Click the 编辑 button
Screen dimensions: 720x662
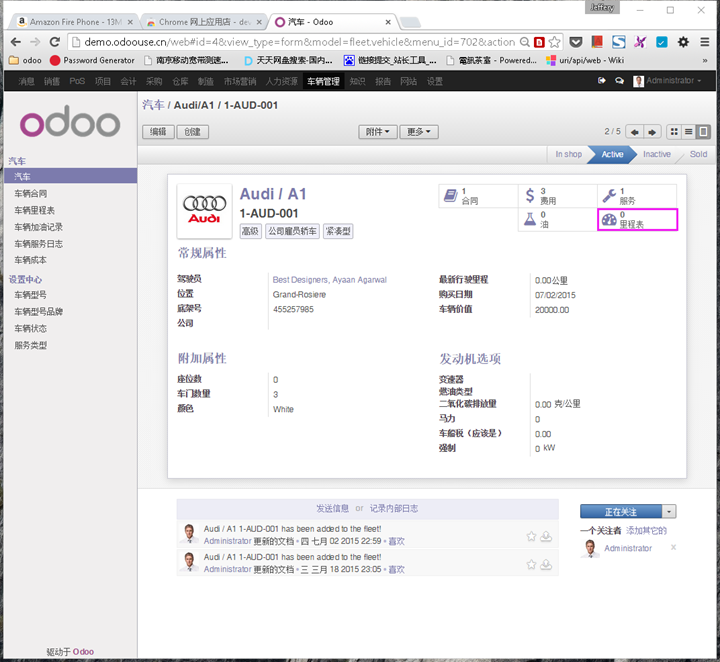(x=158, y=132)
